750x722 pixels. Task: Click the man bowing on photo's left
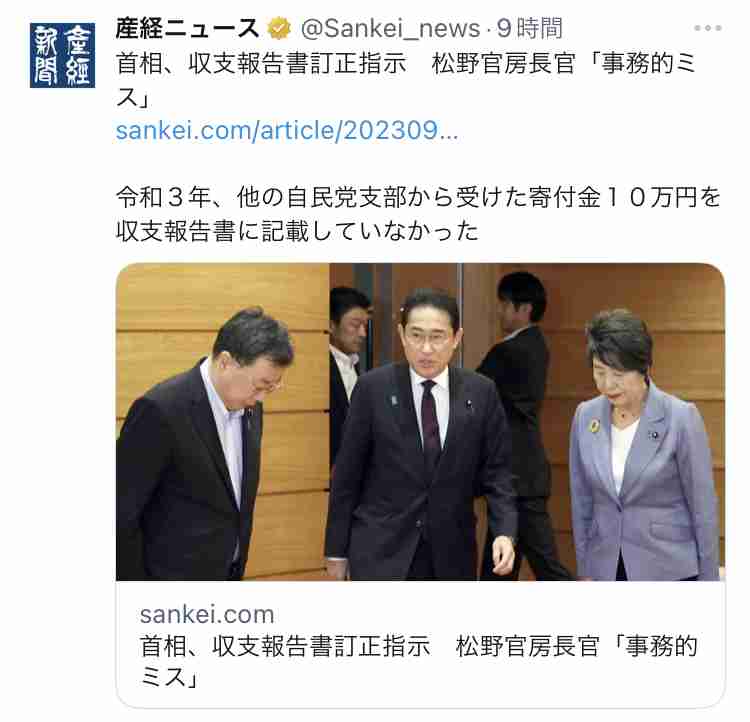[x=201, y=445]
